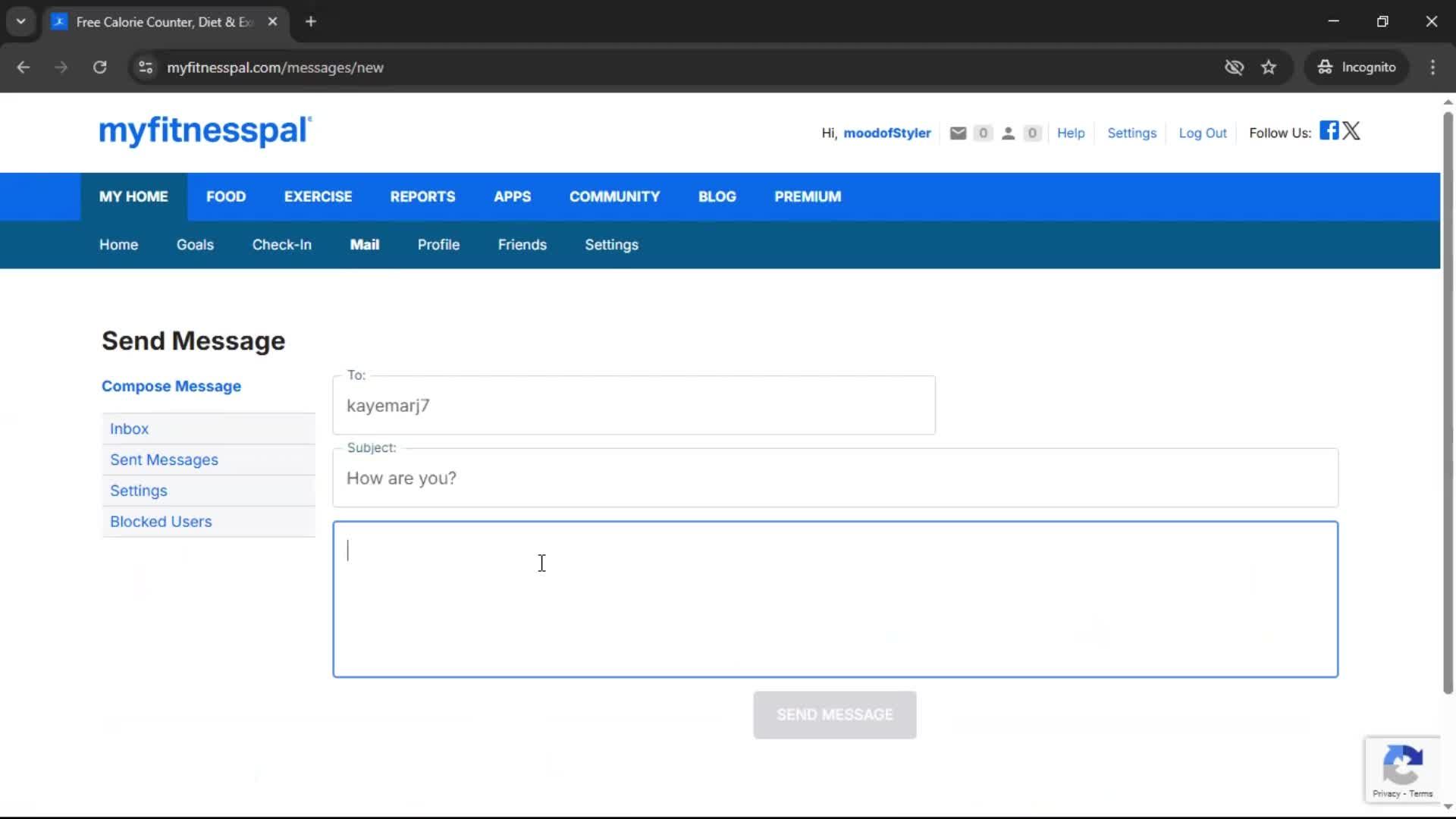Viewport: 1456px width, 819px height.
Task: Click the Log Out link
Action: (1202, 133)
